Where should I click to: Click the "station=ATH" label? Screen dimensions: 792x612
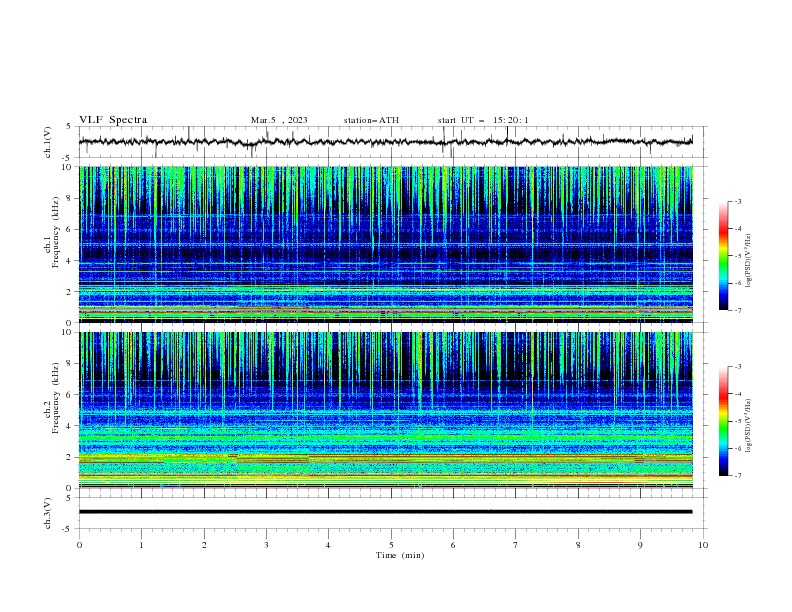(x=371, y=120)
